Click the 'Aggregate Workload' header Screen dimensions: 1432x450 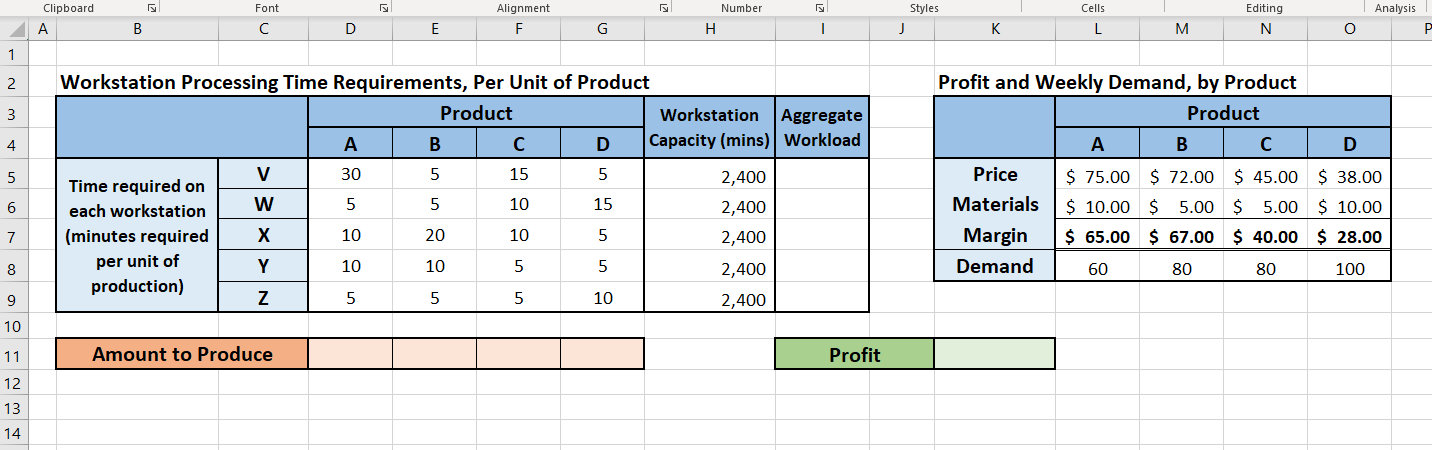click(822, 127)
